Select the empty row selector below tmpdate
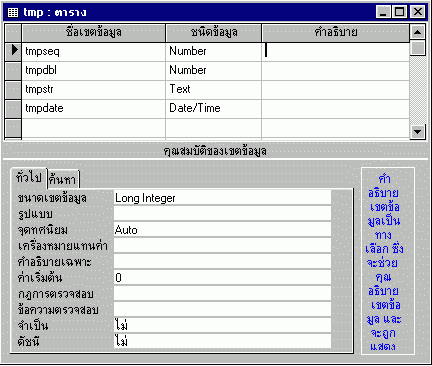This screenshot has height=366, width=432. coord(13,127)
